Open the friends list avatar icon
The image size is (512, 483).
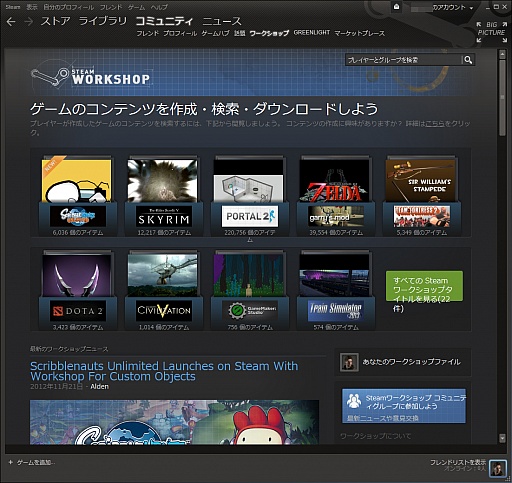pos(498,468)
